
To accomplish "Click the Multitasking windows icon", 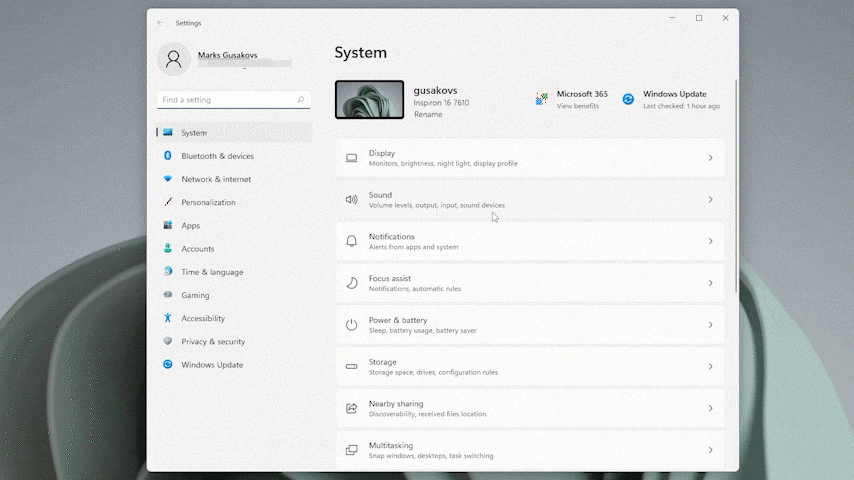I will pyautogui.click(x=352, y=450).
